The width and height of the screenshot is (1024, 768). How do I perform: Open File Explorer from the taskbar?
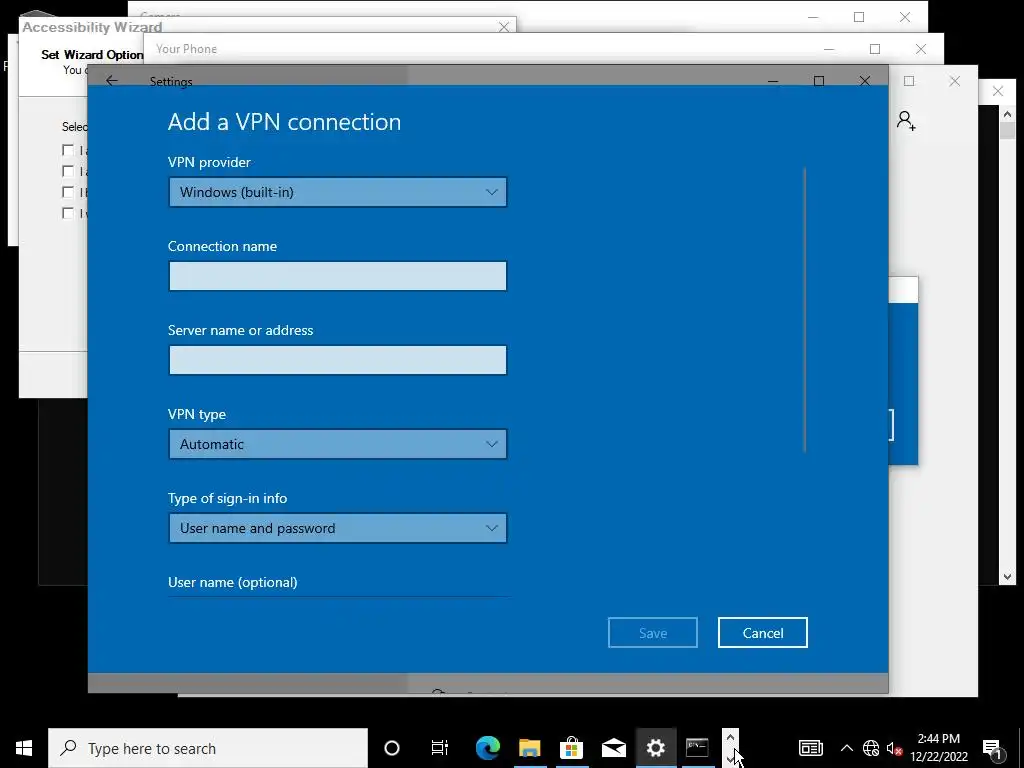(x=530, y=748)
